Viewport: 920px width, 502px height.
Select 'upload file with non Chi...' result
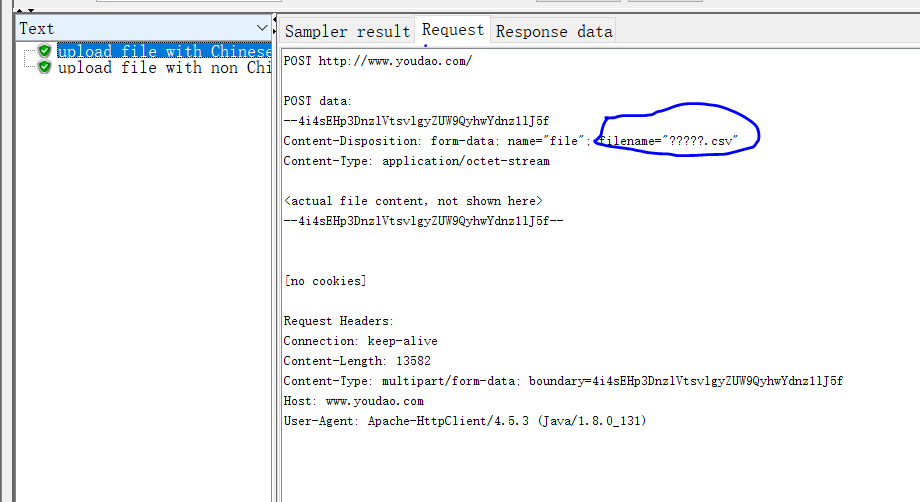[x=164, y=68]
